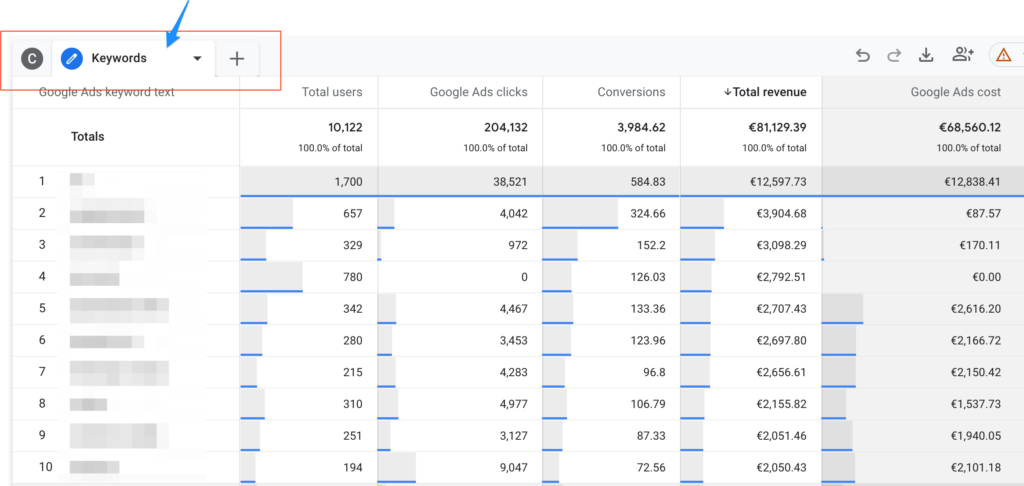This screenshot has width=1024, height=486.
Task: Click row 3 users value 329
Action: coord(353,245)
